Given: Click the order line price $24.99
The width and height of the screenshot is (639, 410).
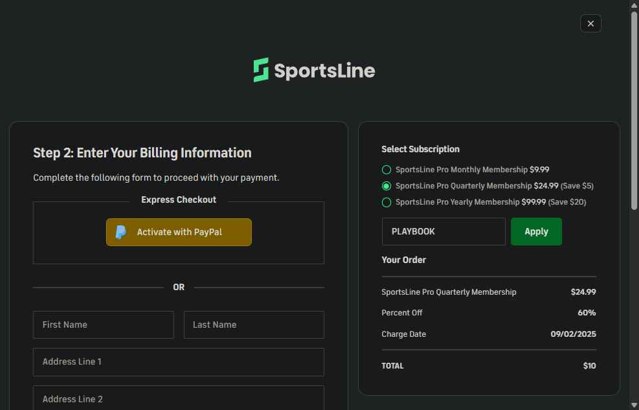Looking at the screenshot, I should (583, 292).
